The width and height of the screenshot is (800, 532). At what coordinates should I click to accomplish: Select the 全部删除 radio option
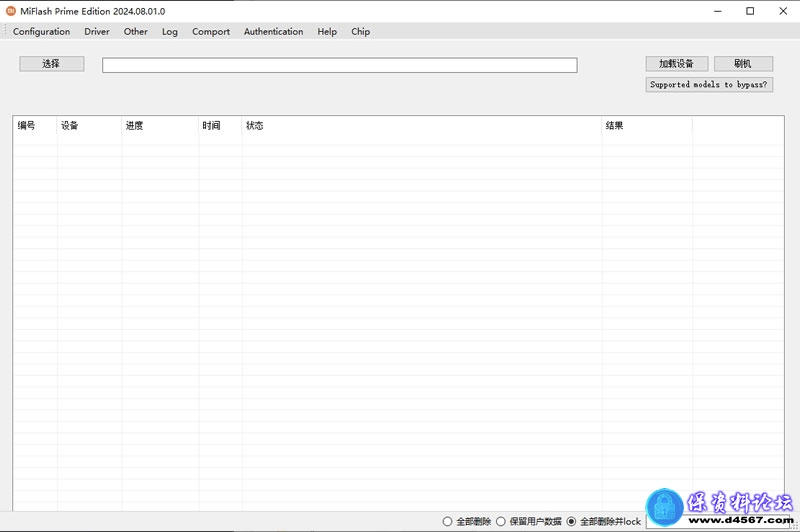pyautogui.click(x=448, y=521)
